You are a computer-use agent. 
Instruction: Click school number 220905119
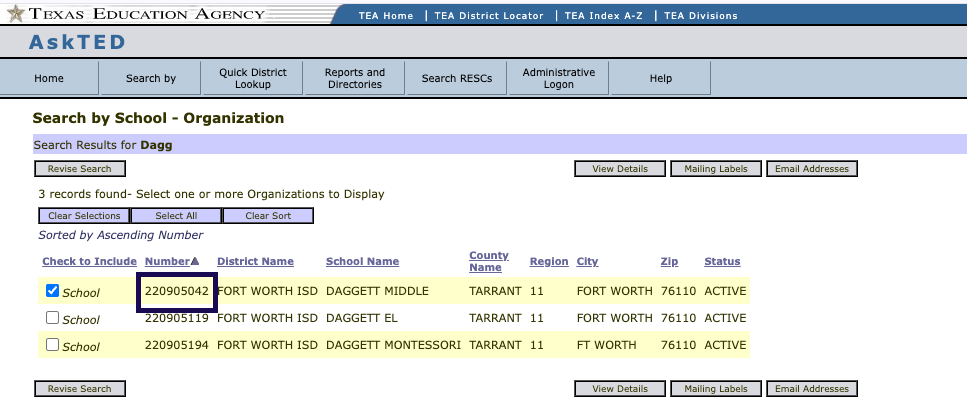point(177,318)
